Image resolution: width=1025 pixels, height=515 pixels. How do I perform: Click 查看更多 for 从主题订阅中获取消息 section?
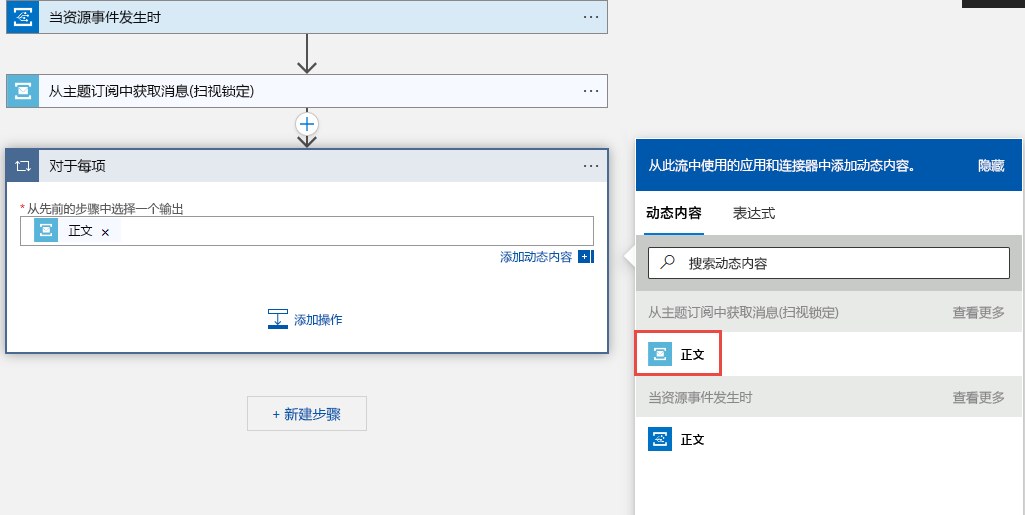[x=979, y=312]
